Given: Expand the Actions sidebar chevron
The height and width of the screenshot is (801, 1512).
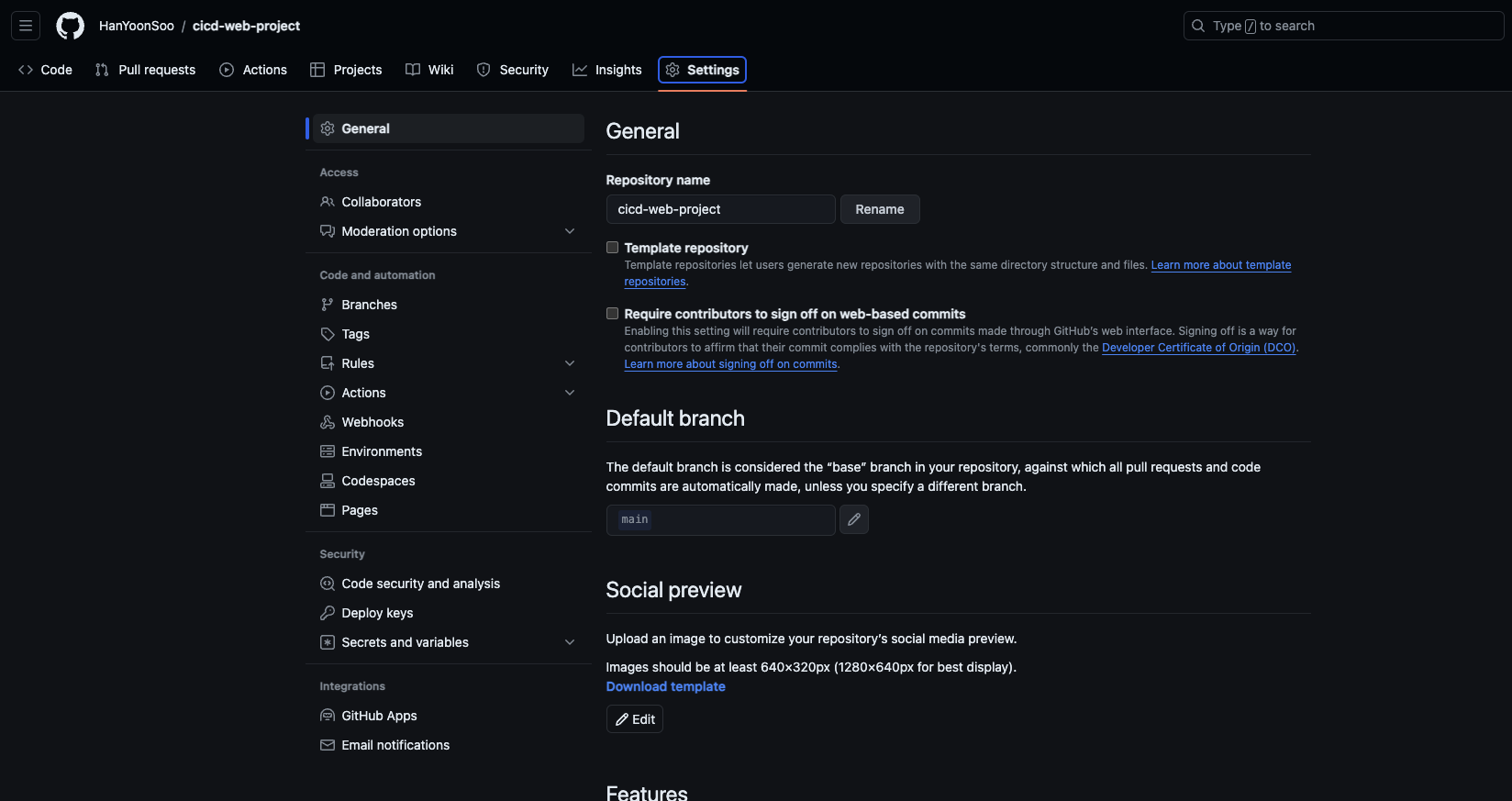Looking at the screenshot, I should (570, 393).
